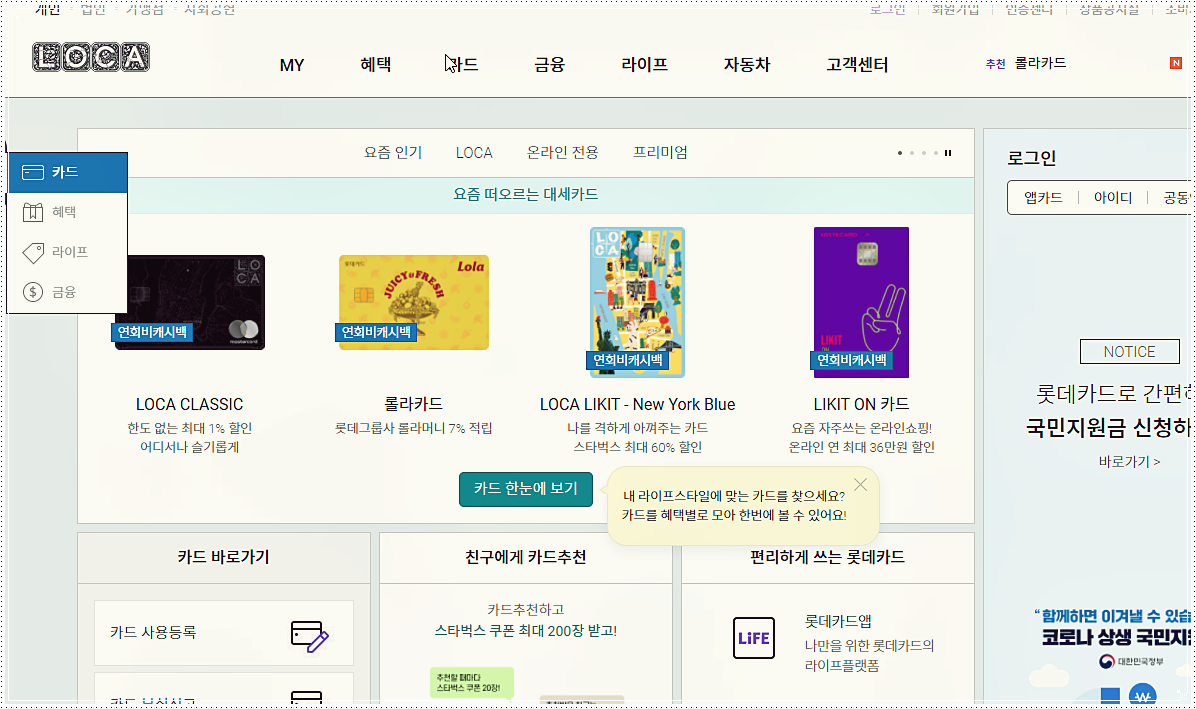Click the red N icon at top right

pyautogui.click(x=1175, y=63)
